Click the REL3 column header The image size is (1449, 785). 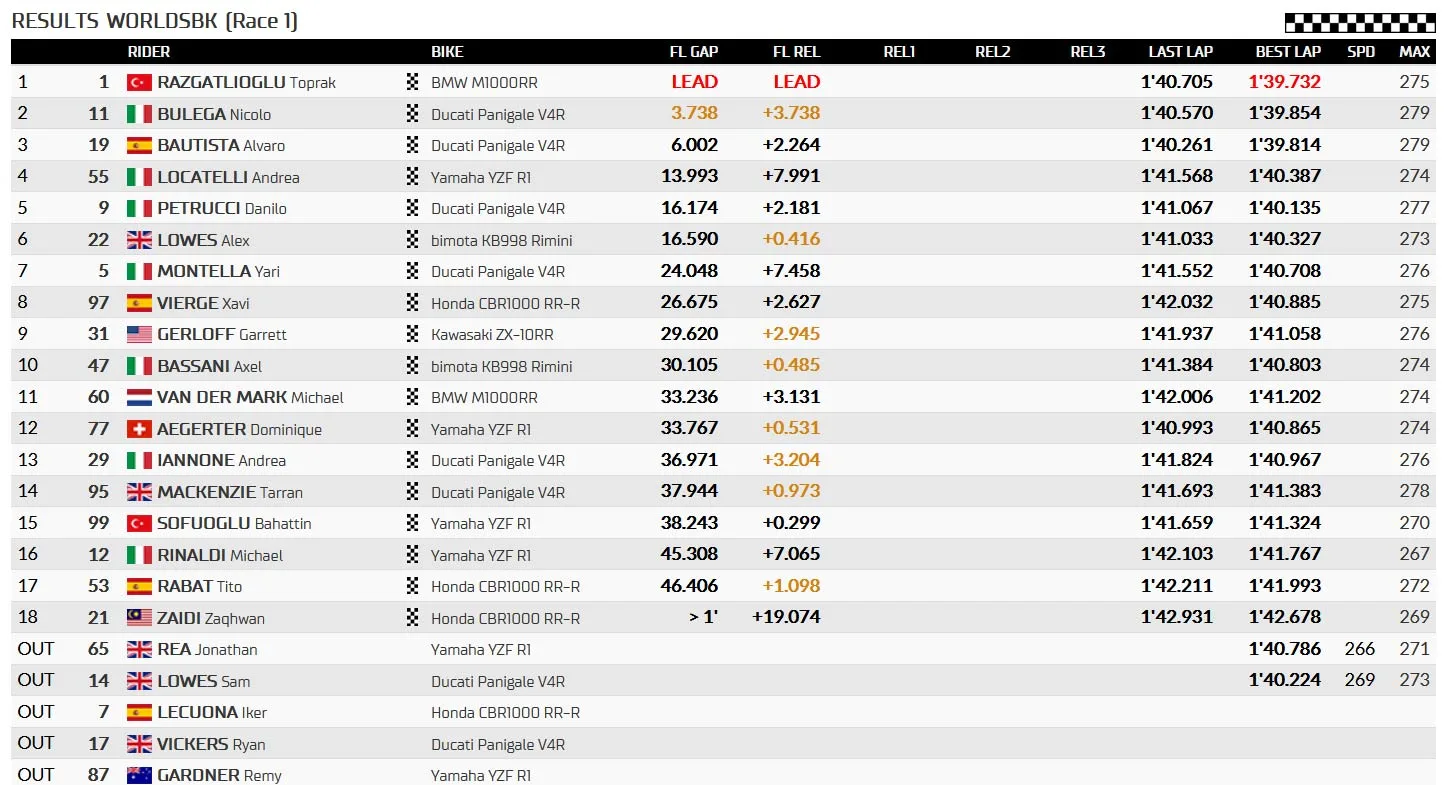pos(1087,51)
